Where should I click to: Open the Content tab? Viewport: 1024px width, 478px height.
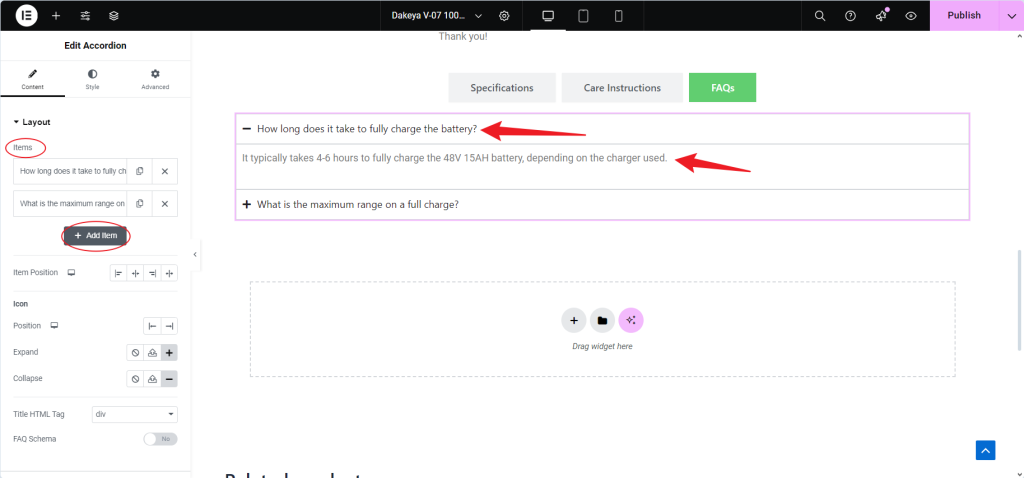tap(33, 79)
